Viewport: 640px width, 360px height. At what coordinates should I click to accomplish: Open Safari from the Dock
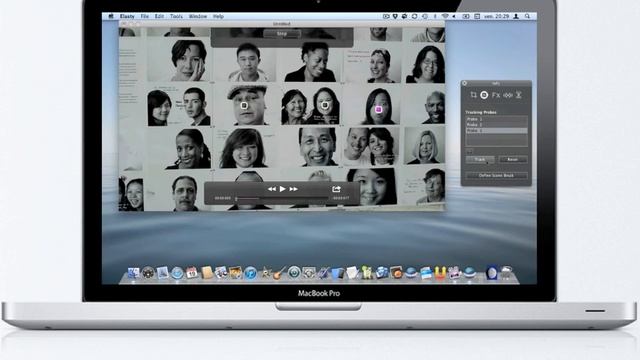(x=177, y=273)
